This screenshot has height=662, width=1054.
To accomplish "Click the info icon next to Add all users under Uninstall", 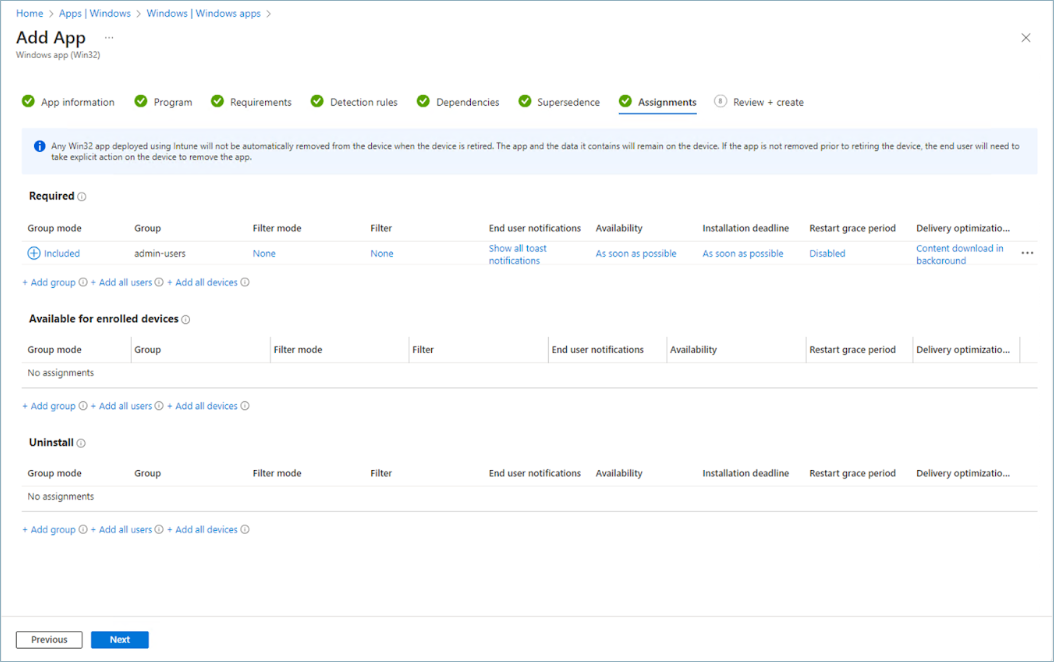I will pos(158,529).
